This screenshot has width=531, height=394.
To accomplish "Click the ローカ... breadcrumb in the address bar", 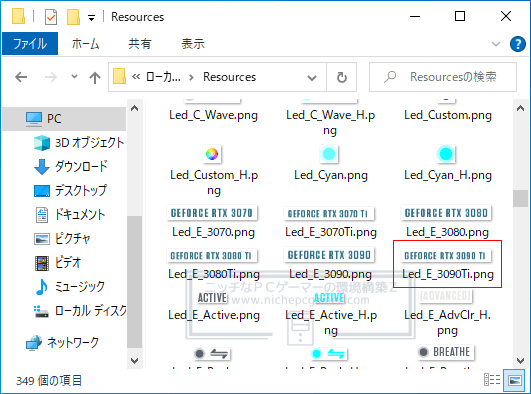I will click(163, 77).
